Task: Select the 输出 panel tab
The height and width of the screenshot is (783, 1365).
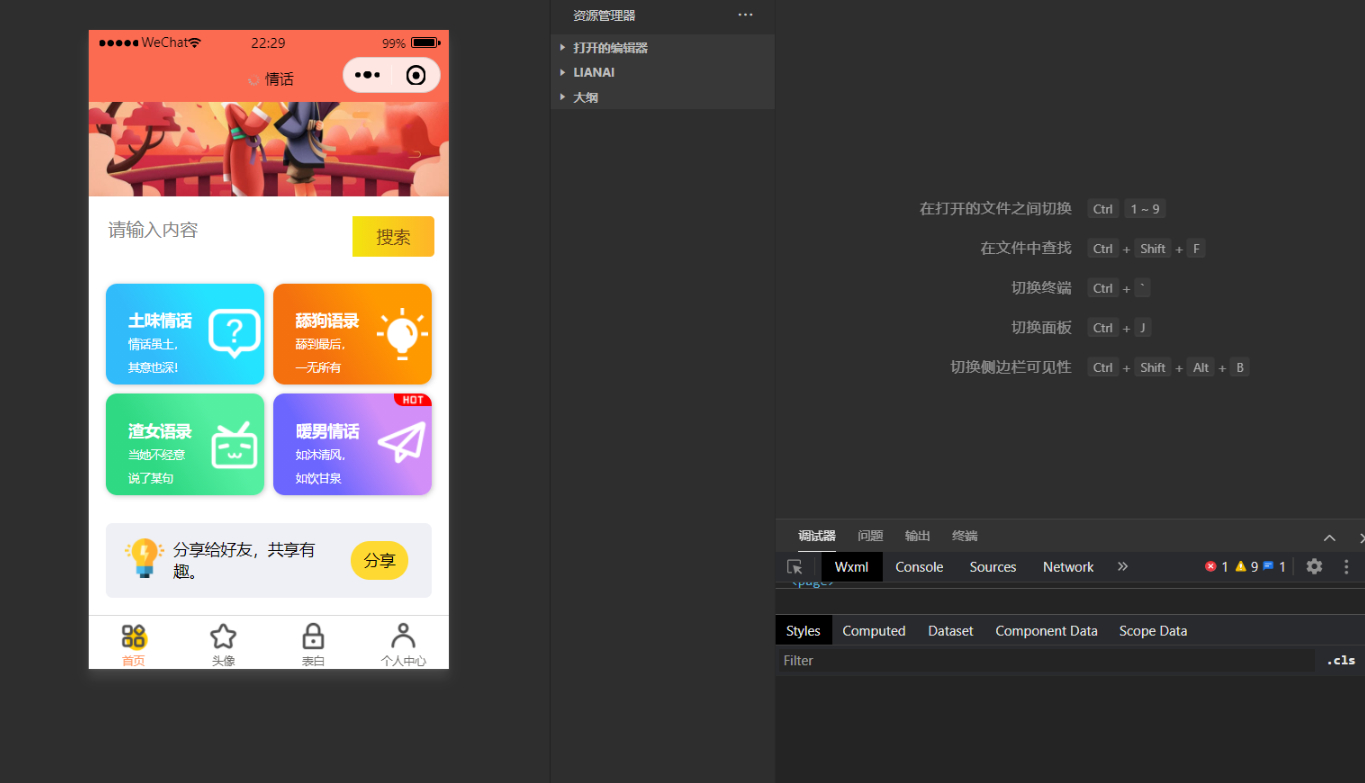Action: 917,536
